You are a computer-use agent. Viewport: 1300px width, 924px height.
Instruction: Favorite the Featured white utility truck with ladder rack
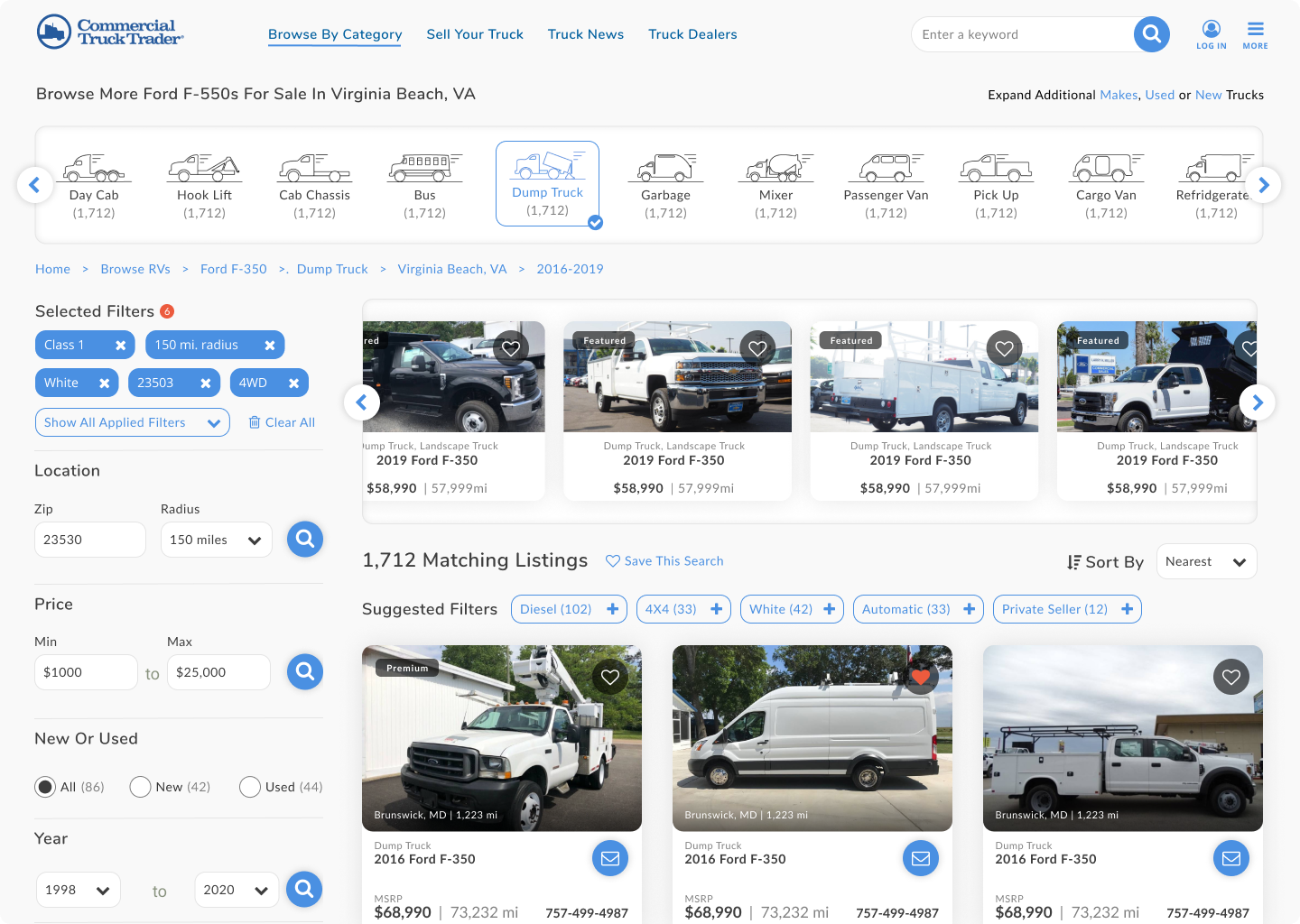1004,348
